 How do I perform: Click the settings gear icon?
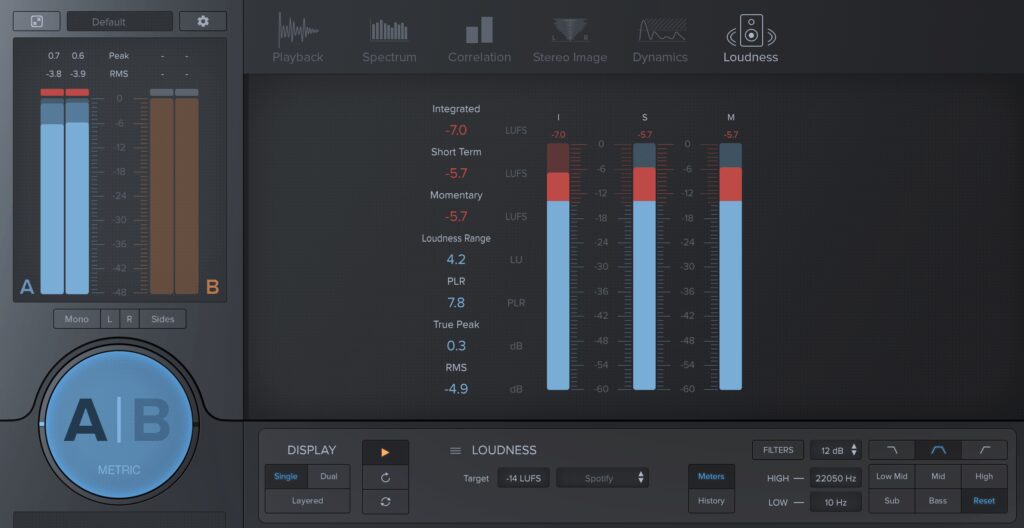203,21
